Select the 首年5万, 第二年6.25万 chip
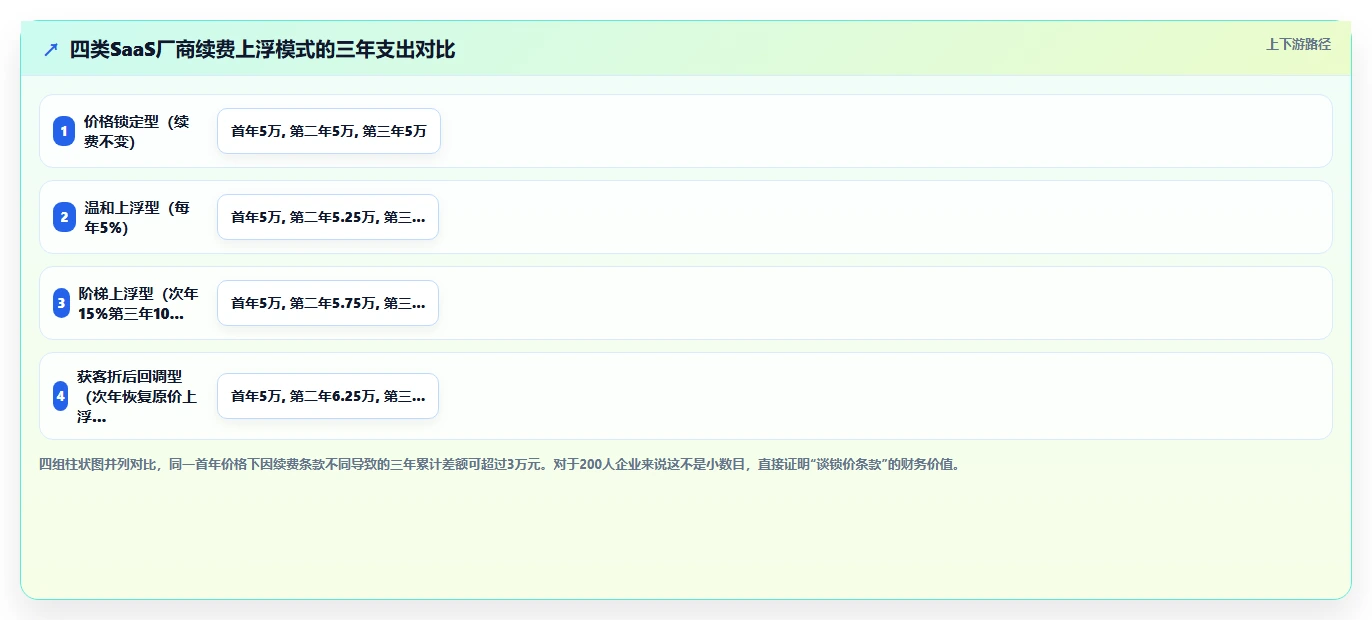 [x=328, y=396]
